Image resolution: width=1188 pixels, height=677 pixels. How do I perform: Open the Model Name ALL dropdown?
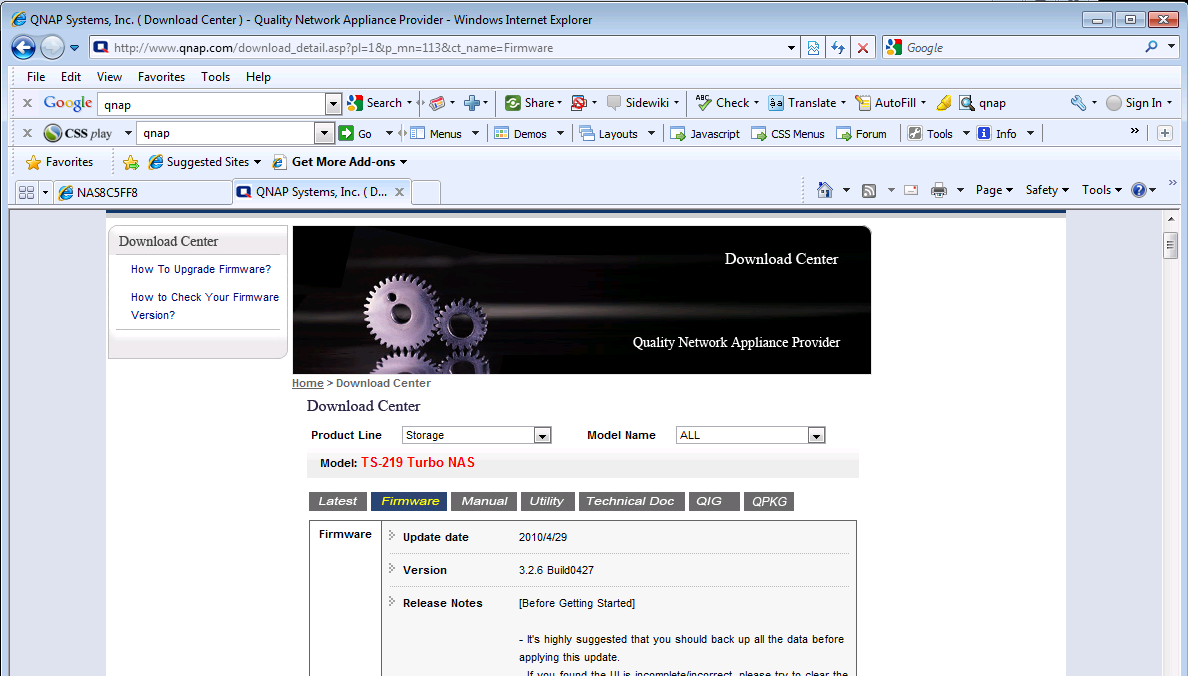pos(750,435)
